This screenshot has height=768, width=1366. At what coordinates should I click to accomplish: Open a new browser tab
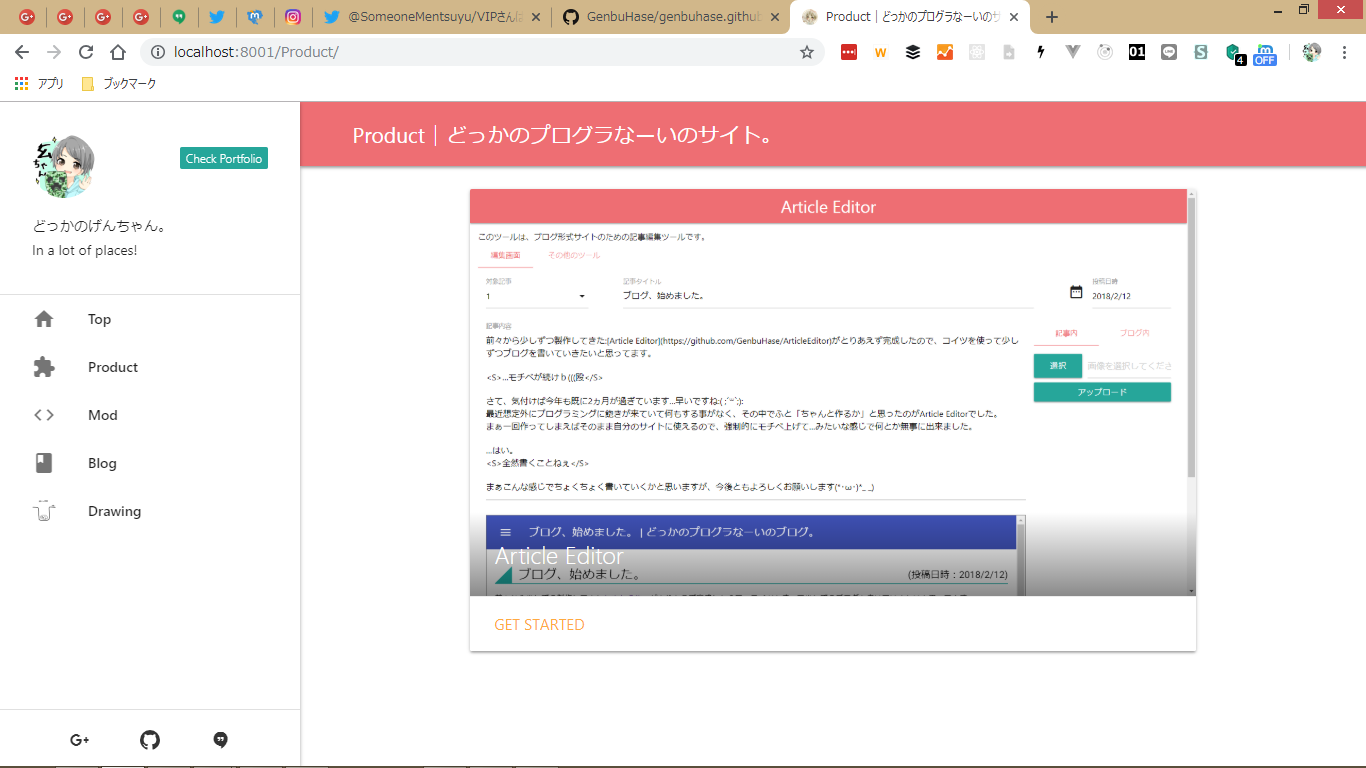(x=1051, y=17)
